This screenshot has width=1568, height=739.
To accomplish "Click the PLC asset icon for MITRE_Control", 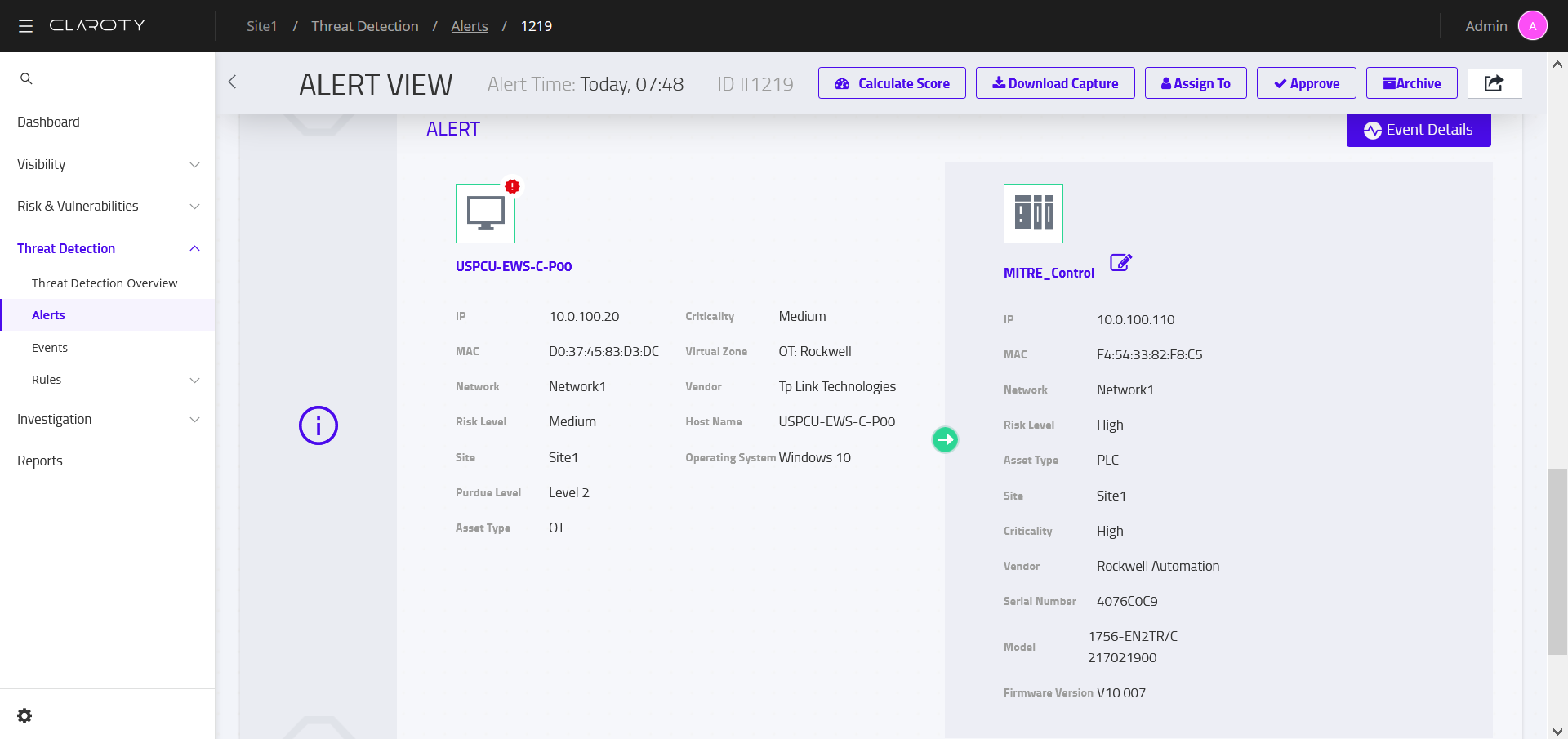I will click(x=1033, y=213).
